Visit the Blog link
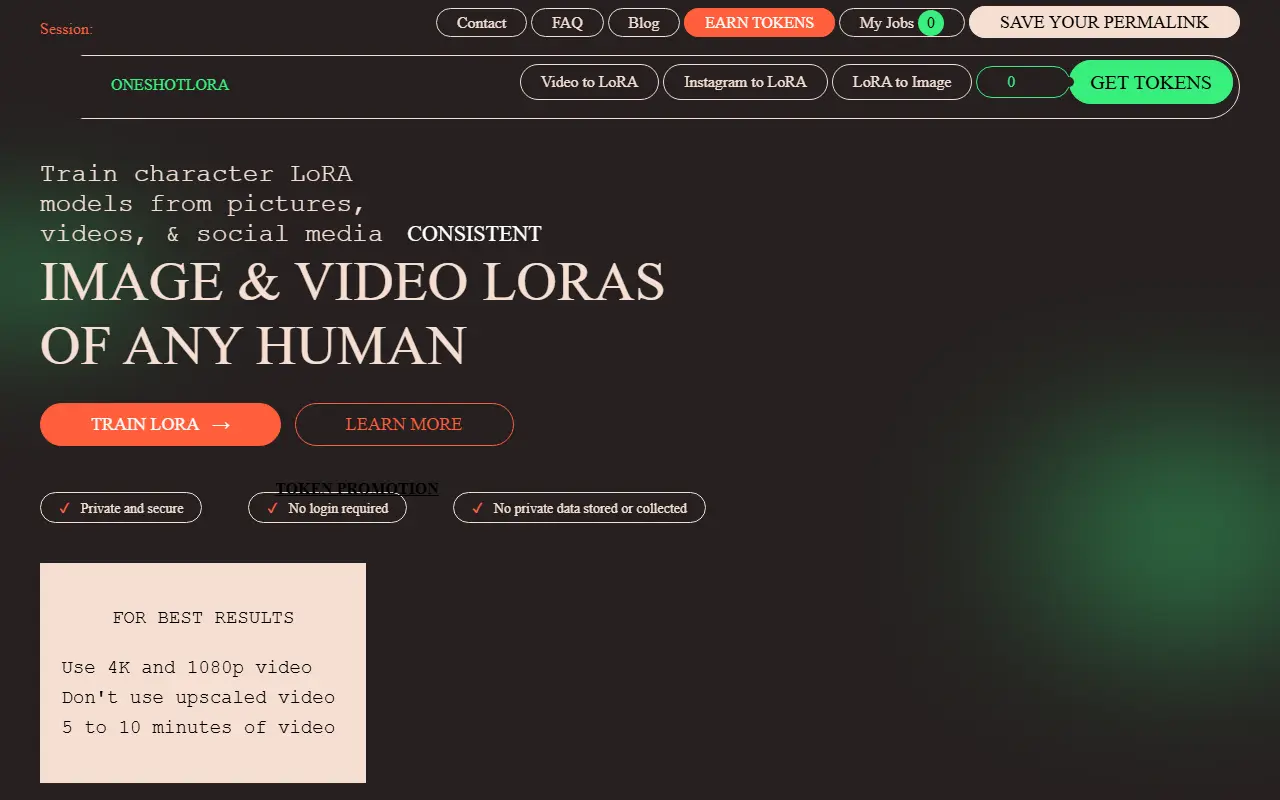This screenshot has height=800, width=1280. coord(644,22)
